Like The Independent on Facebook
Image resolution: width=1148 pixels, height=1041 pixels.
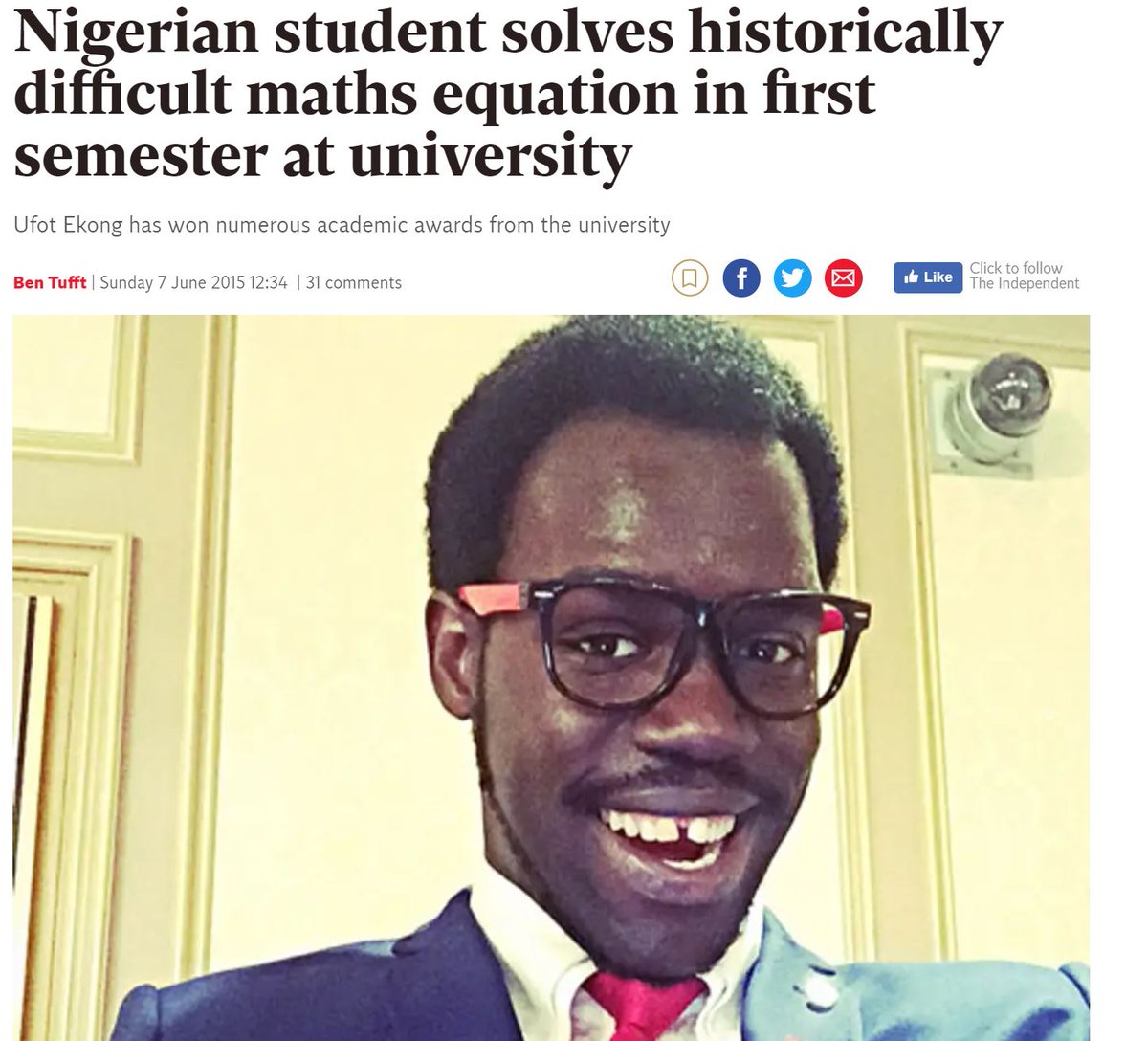(928, 277)
